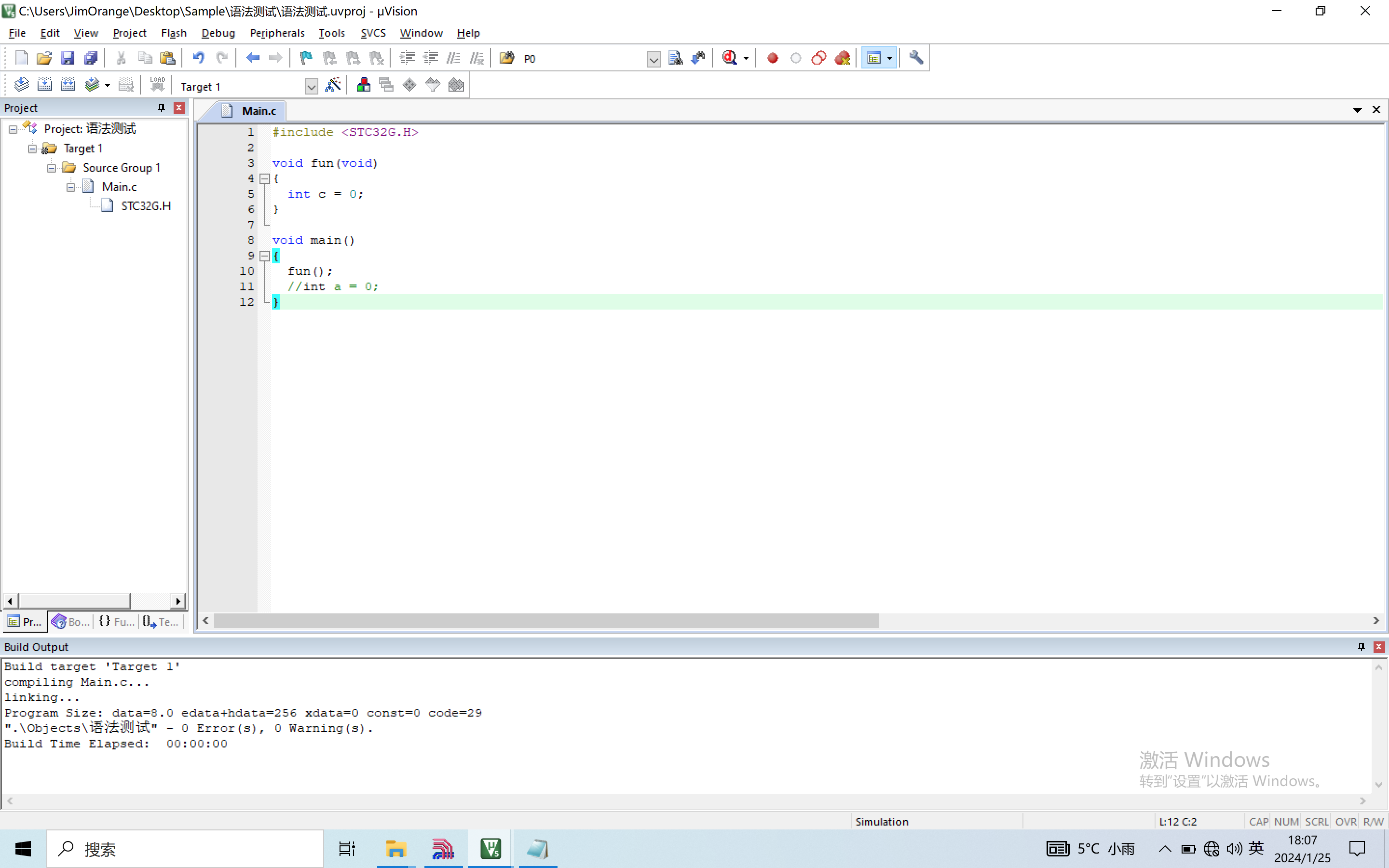Screen dimensions: 1389x868
Task: Open the Flash menu
Action: point(173,33)
